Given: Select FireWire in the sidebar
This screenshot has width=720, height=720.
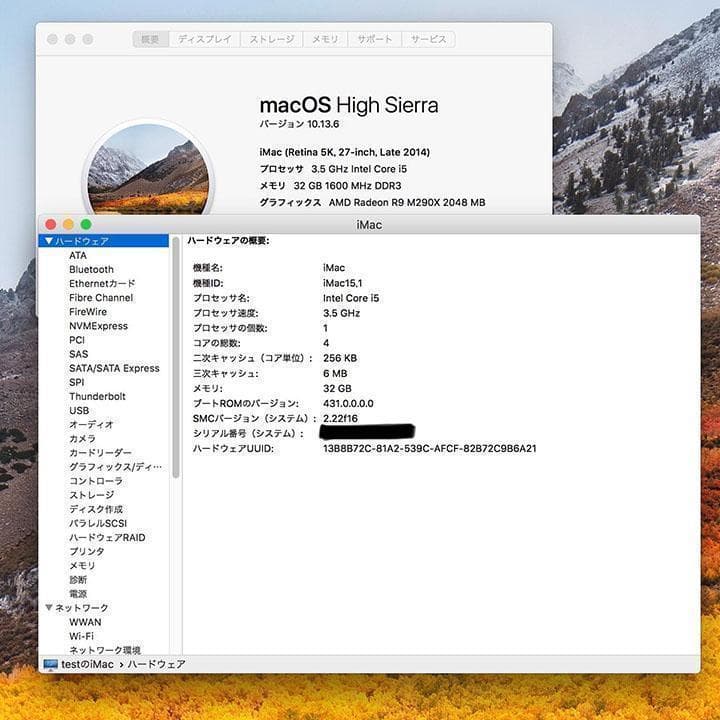Looking at the screenshot, I should [x=88, y=312].
